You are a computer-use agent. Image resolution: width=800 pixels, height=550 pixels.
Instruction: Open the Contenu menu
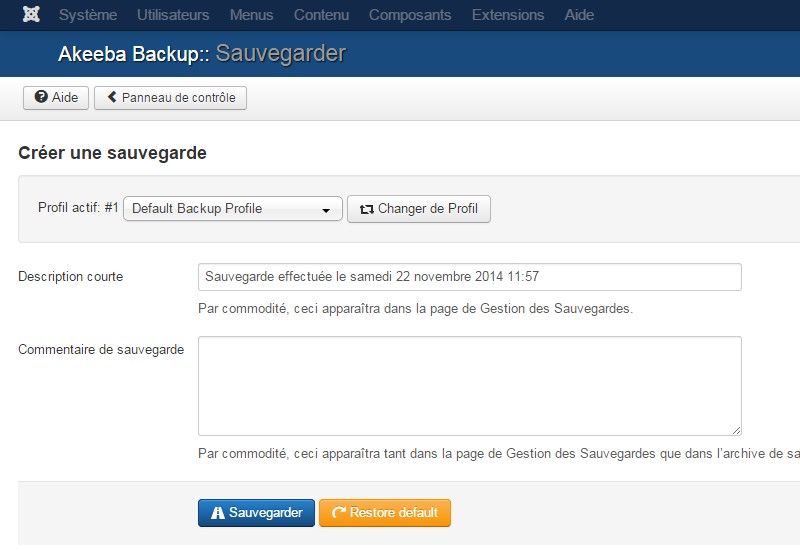coord(321,15)
